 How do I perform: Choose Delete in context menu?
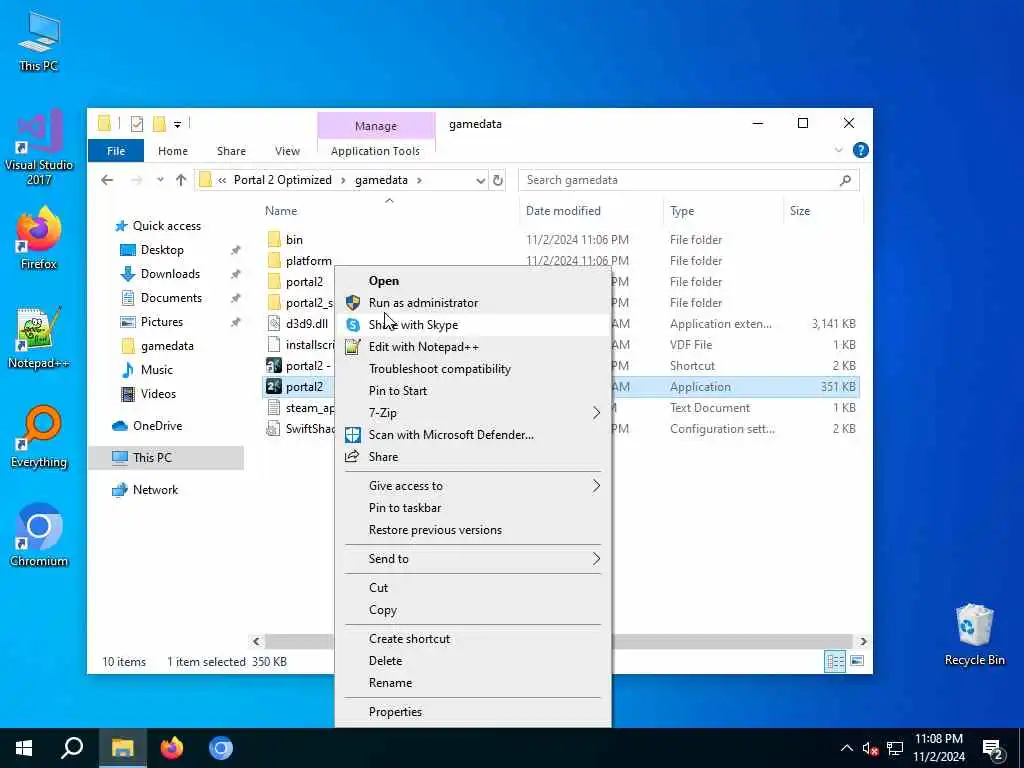click(473, 661)
